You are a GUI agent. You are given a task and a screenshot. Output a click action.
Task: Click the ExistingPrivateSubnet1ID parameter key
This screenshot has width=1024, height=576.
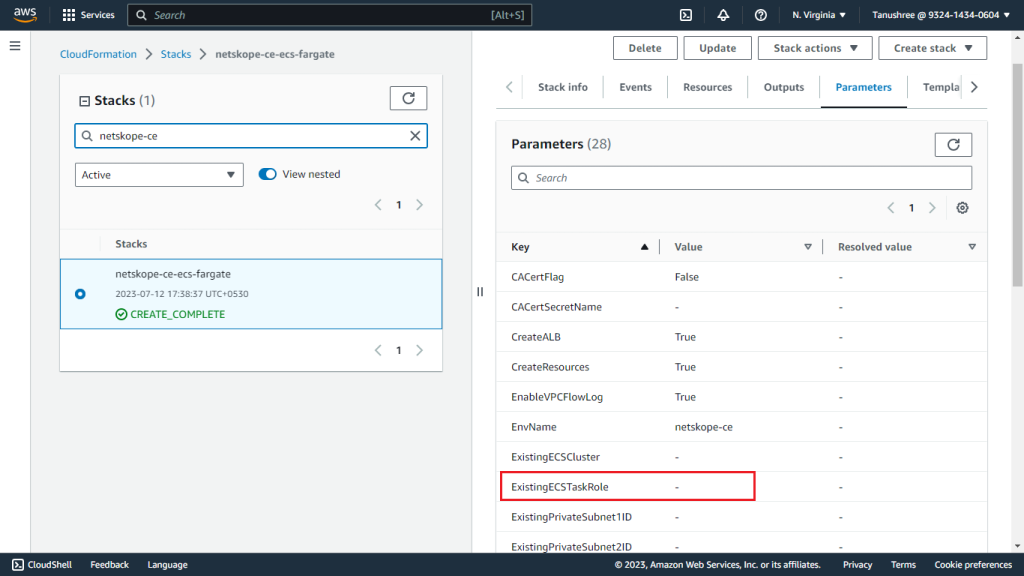(x=571, y=517)
